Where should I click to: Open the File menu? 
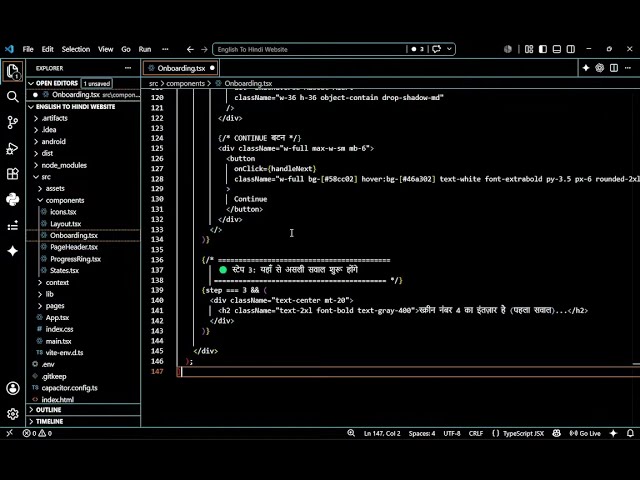tap(28, 49)
